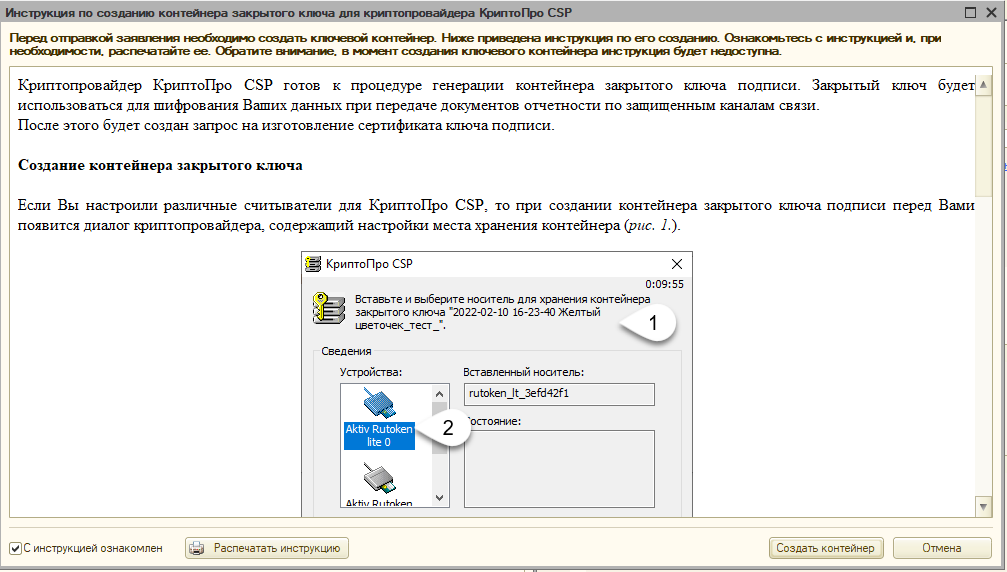Click the up arrow in the Устройства list
The width and height of the screenshot is (1007, 572).
440,392
